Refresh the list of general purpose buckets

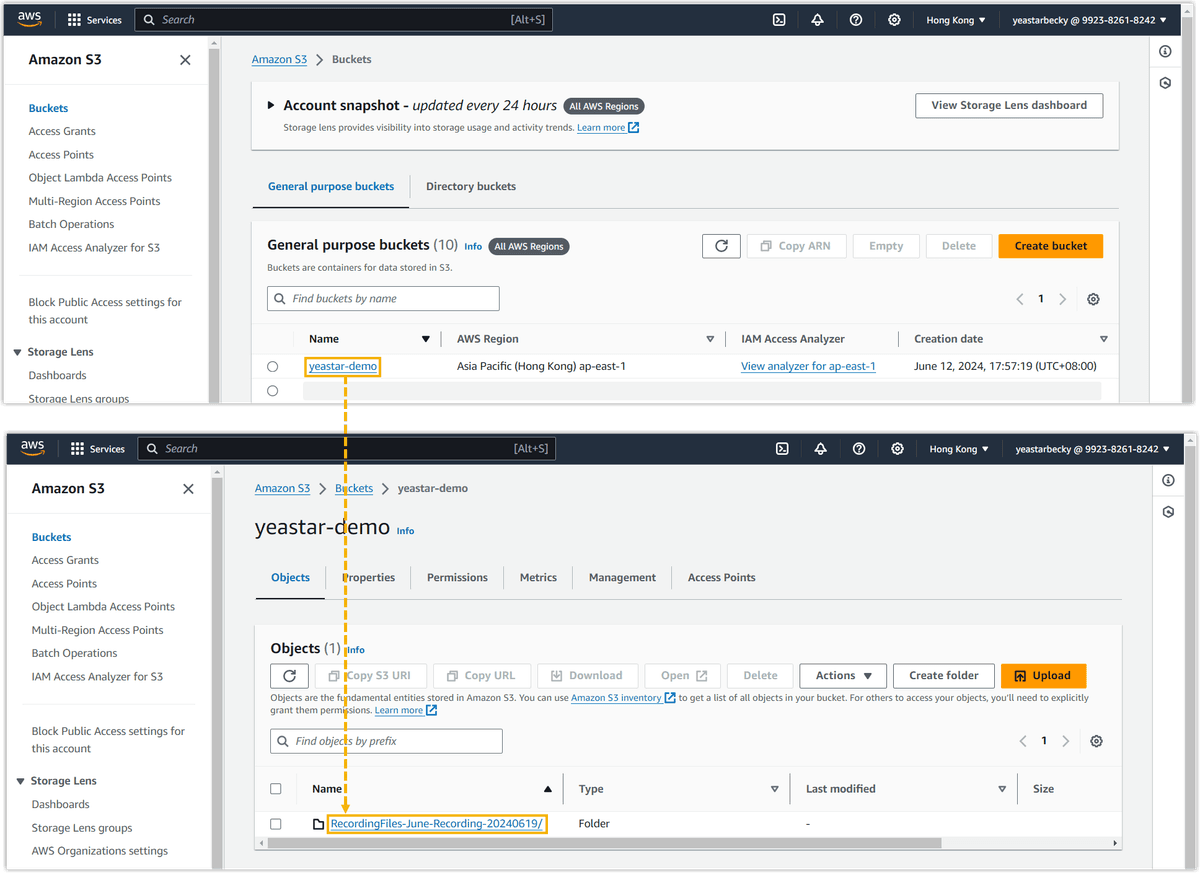[721, 245]
